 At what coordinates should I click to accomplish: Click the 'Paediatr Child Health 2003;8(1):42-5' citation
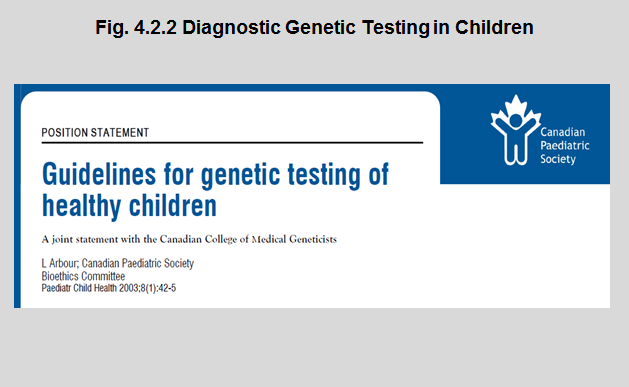pos(109,288)
